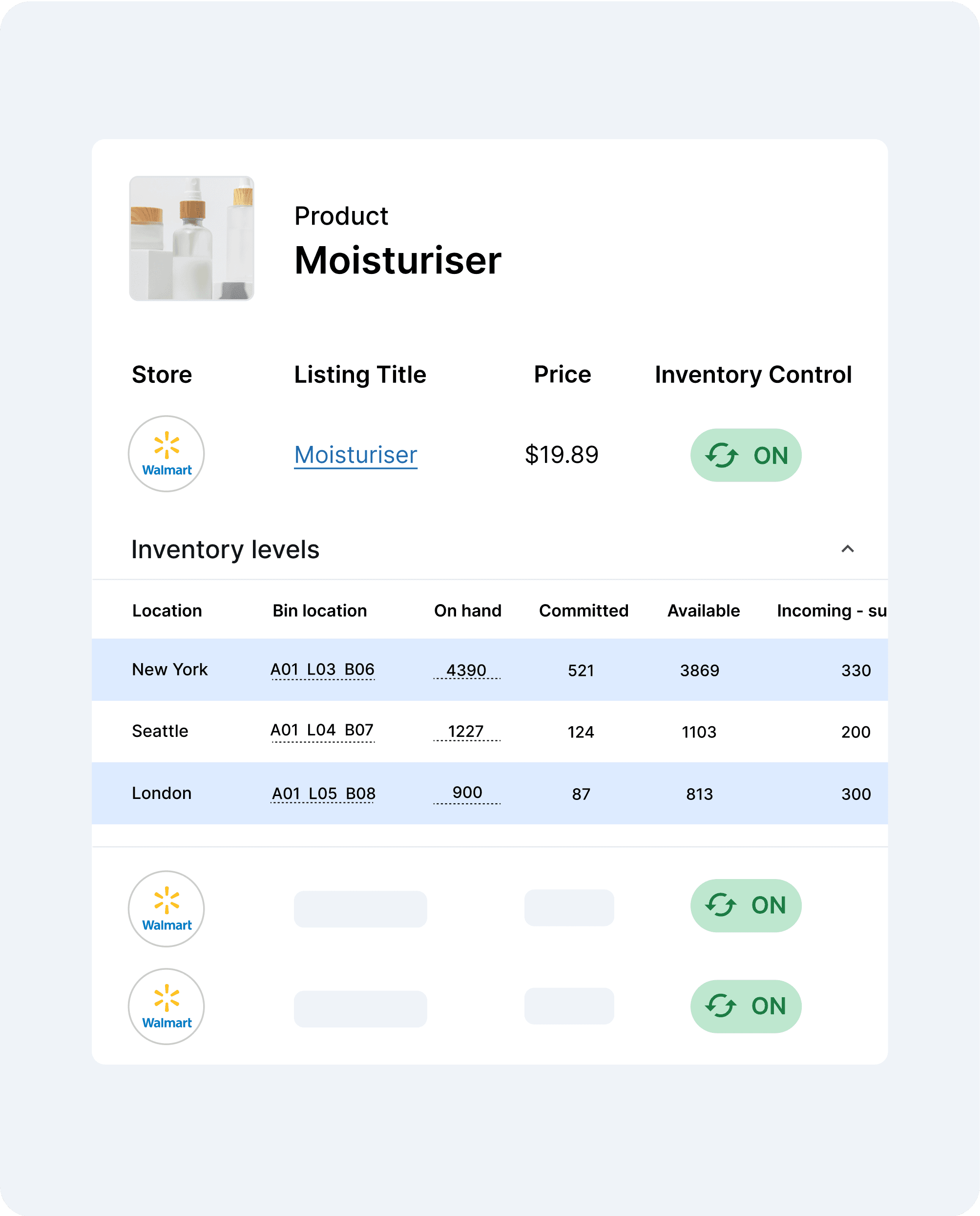Edit Seattle bin location A01 L04 B07

(x=322, y=731)
